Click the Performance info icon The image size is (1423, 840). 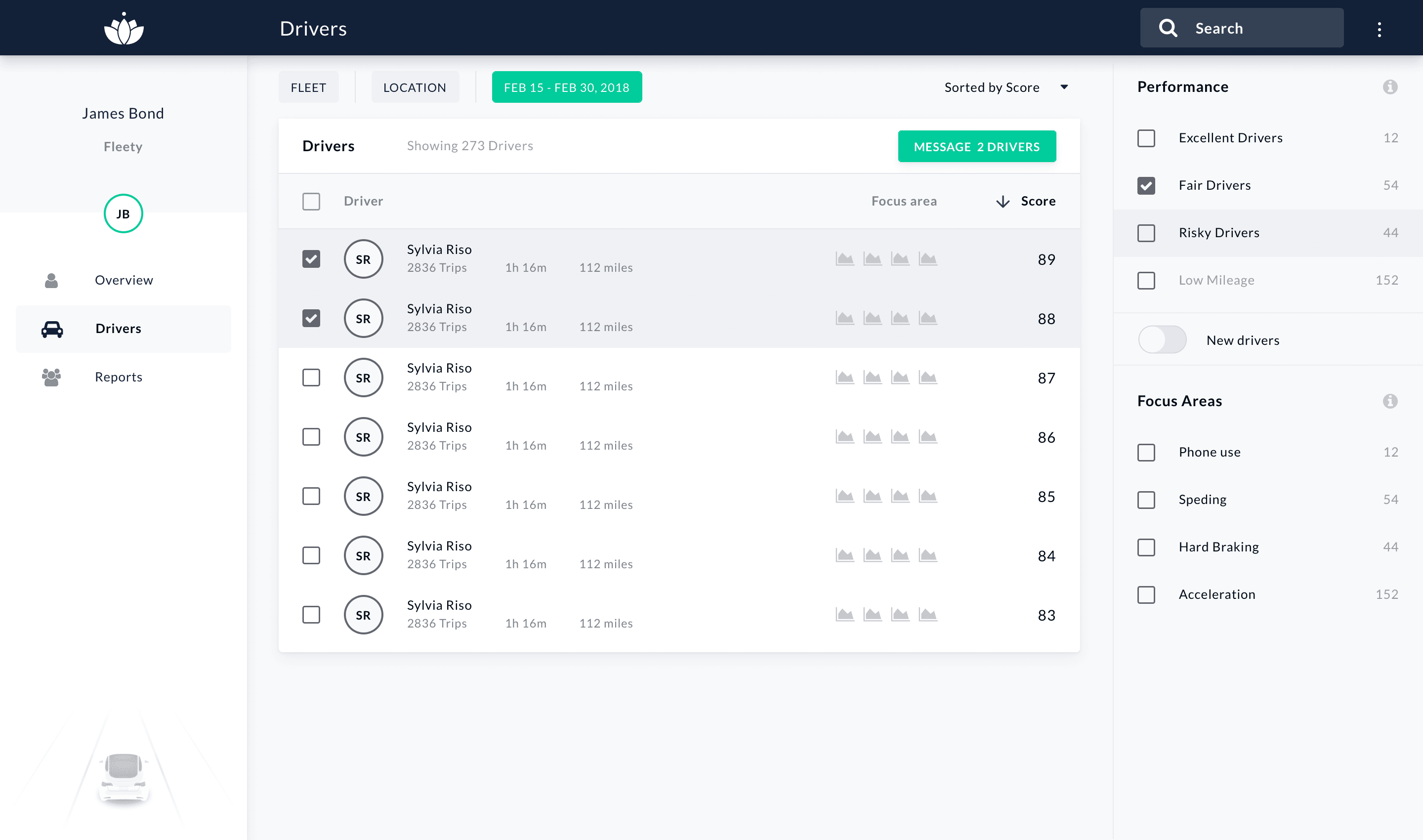click(x=1390, y=86)
